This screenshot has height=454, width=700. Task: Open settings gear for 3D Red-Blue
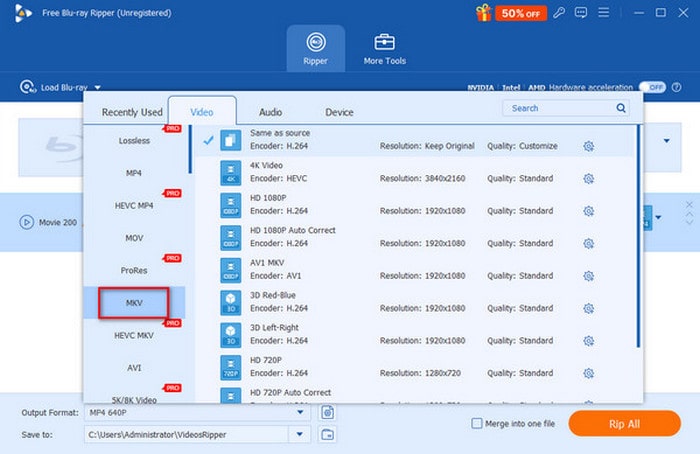point(588,308)
